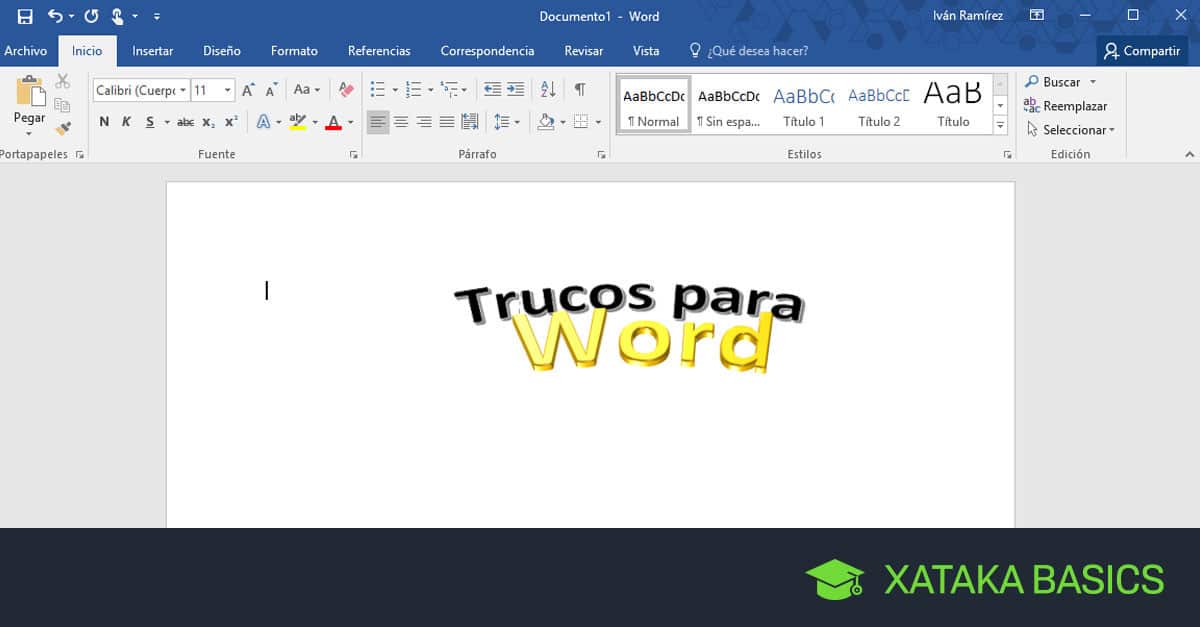This screenshot has height=627, width=1200.
Task: Open the font size dropdown
Action: pyautogui.click(x=228, y=89)
